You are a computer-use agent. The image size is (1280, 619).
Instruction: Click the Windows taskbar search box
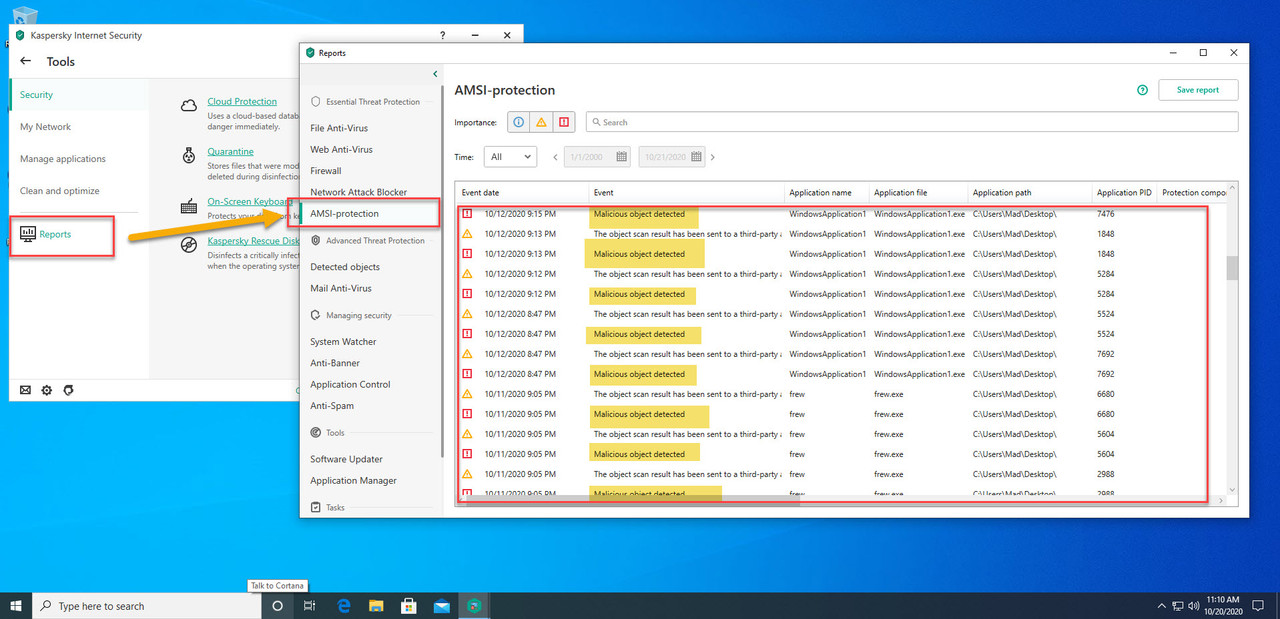[x=147, y=606]
